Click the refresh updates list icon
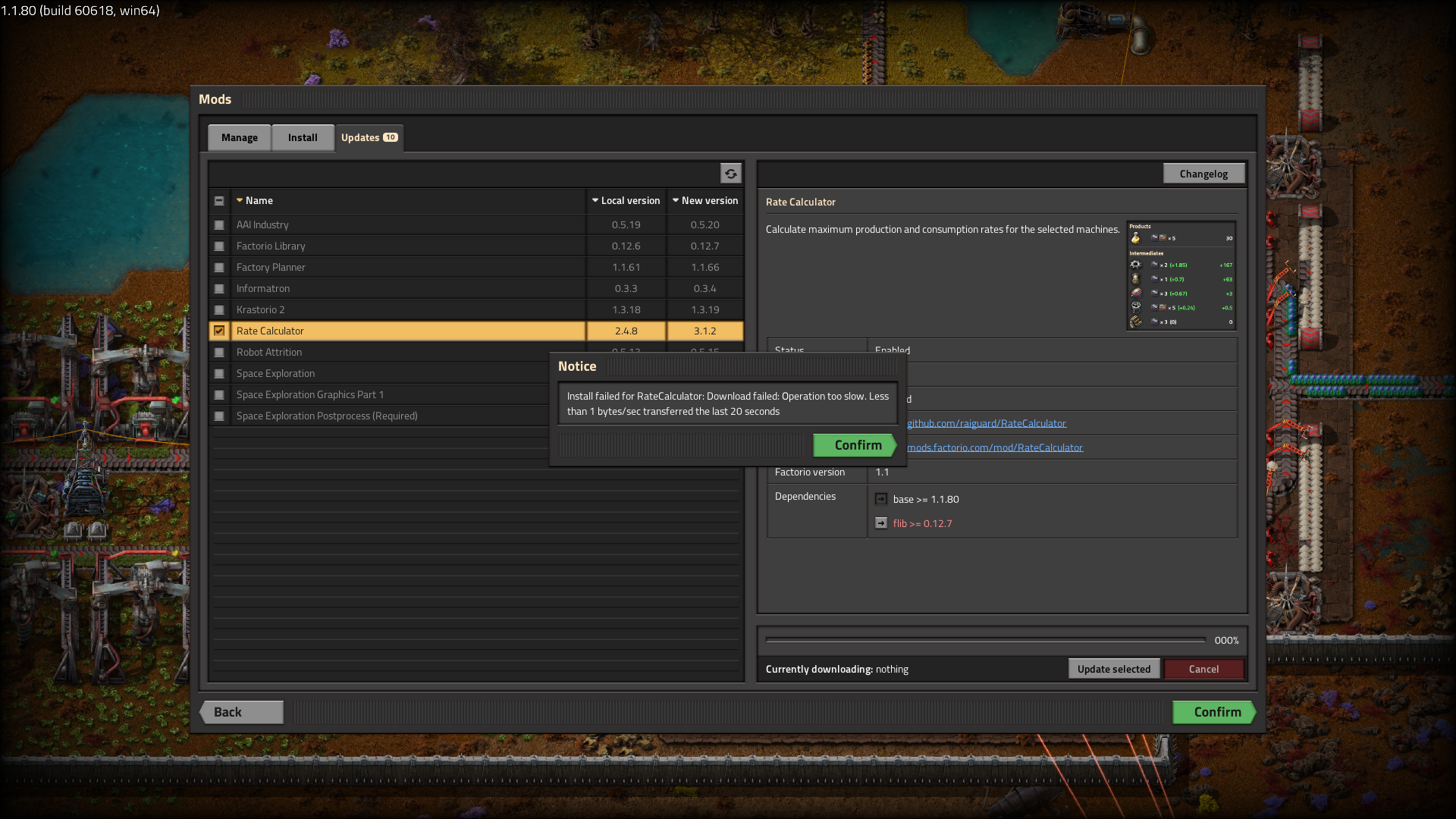The width and height of the screenshot is (1456, 819). [730, 174]
